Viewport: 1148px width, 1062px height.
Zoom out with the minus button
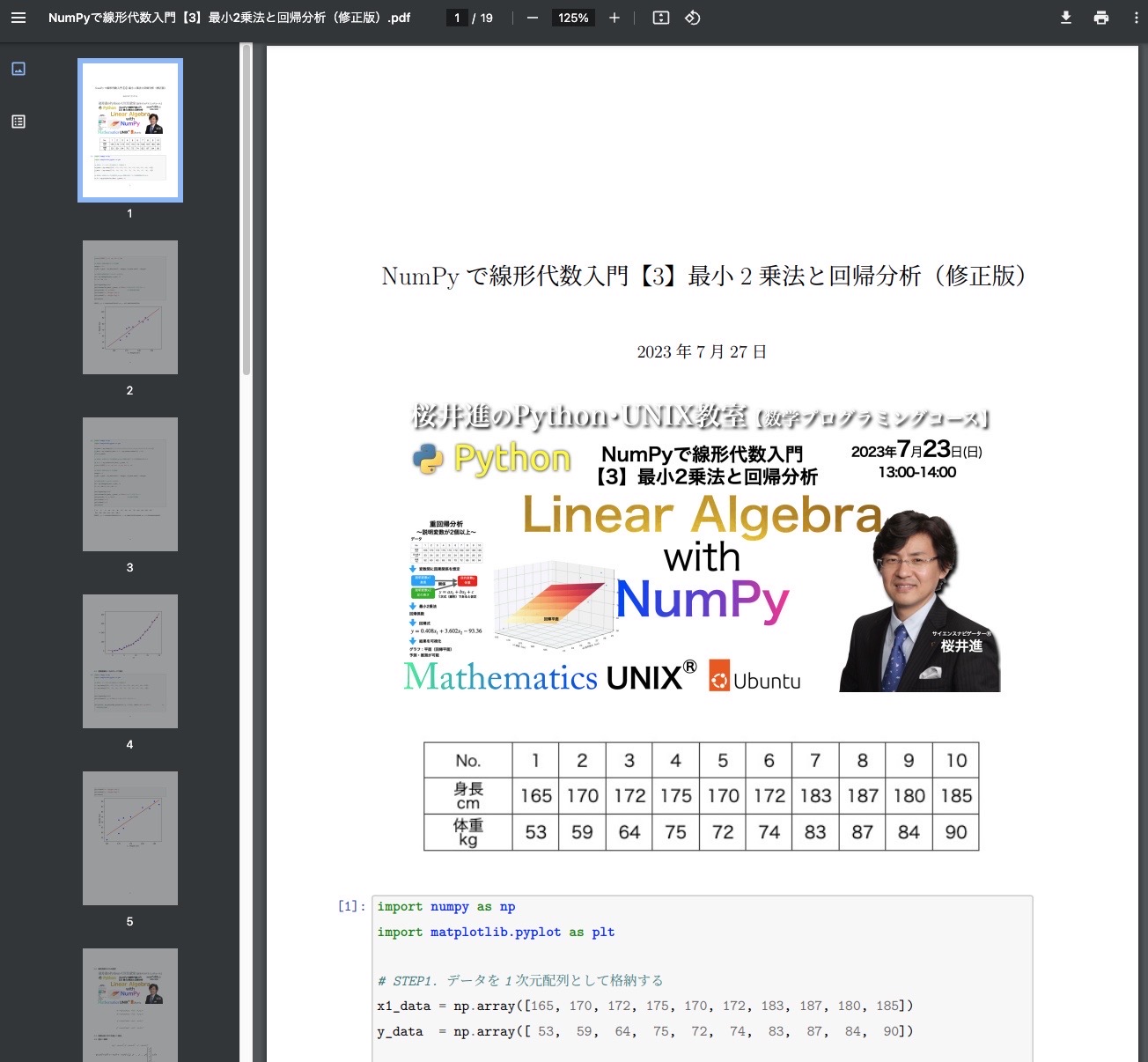click(x=533, y=18)
